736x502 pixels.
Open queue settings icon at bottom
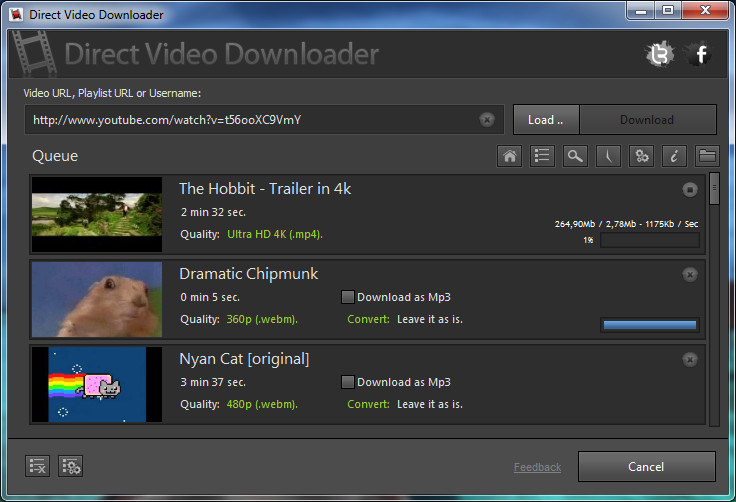tap(70, 466)
